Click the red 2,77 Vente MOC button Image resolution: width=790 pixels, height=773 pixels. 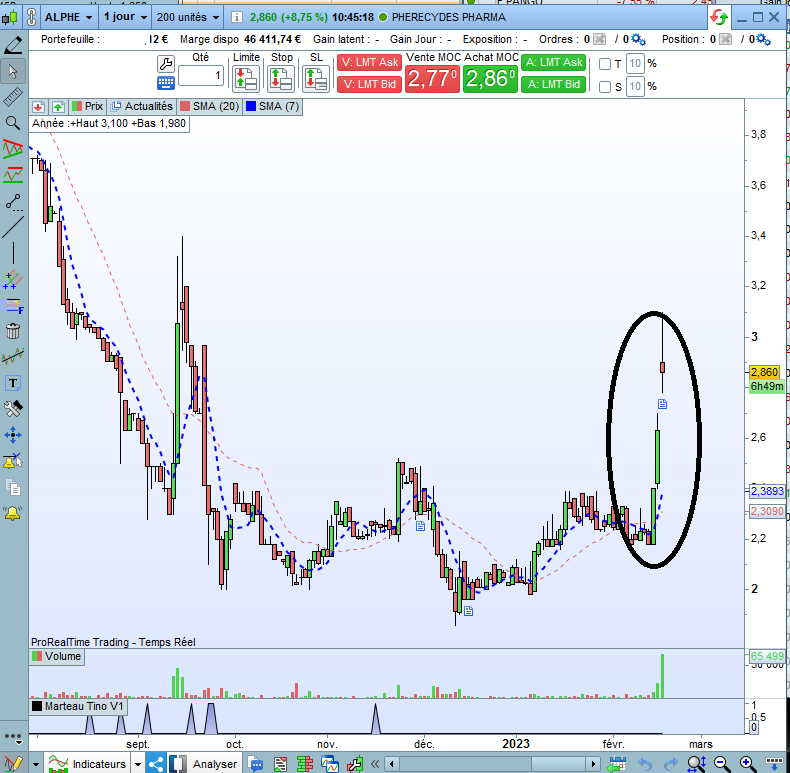[x=432, y=79]
